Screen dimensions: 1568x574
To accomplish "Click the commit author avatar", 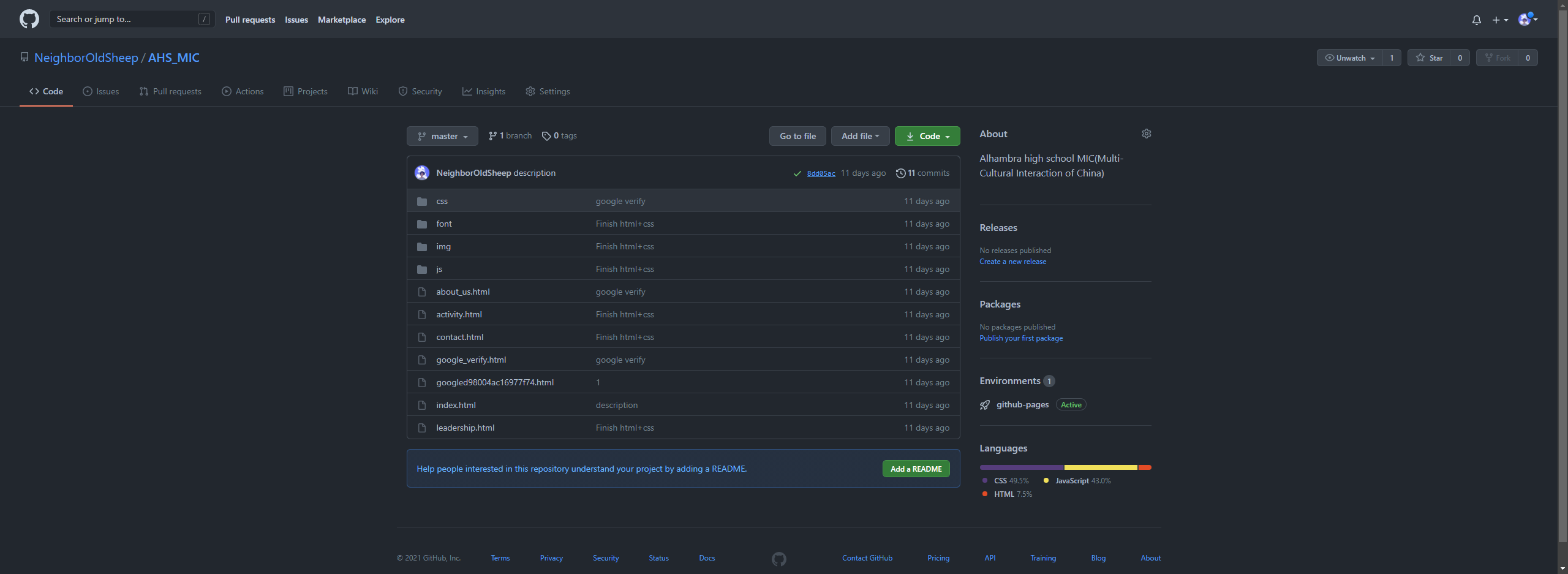I will point(422,173).
